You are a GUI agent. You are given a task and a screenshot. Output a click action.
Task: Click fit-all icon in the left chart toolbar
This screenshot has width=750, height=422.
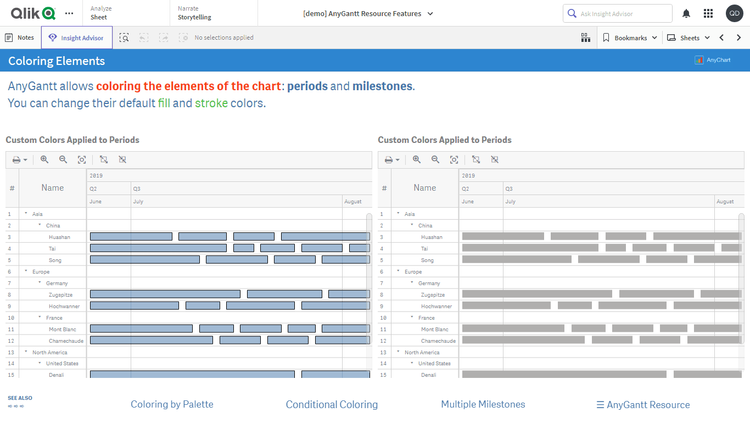82,160
